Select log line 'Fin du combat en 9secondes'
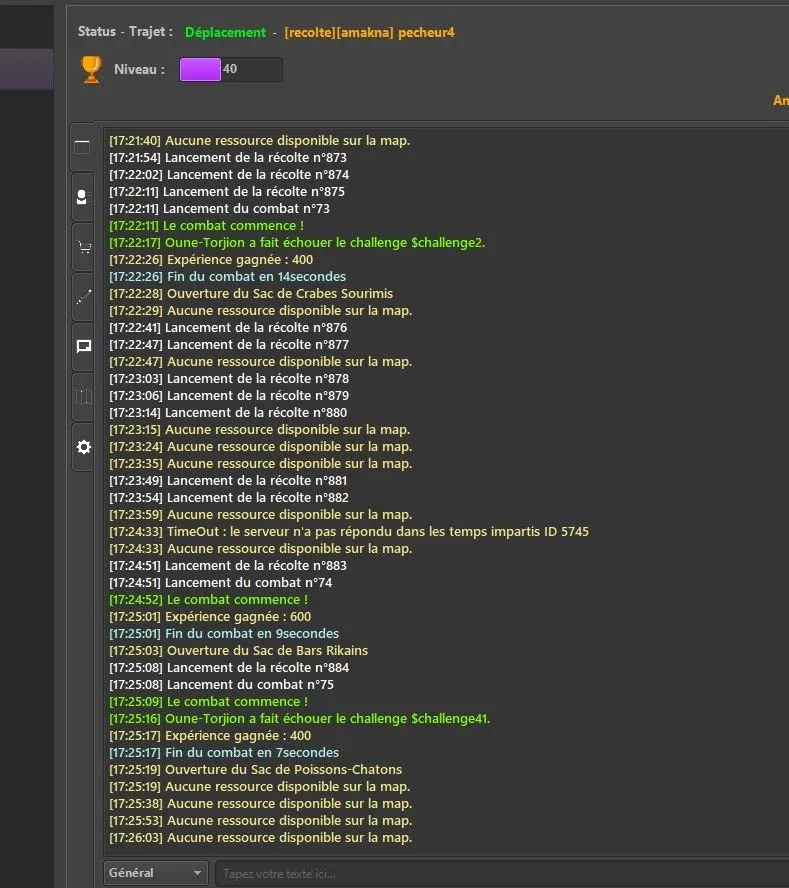This screenshot has width=789, height=888. (224, 633)
